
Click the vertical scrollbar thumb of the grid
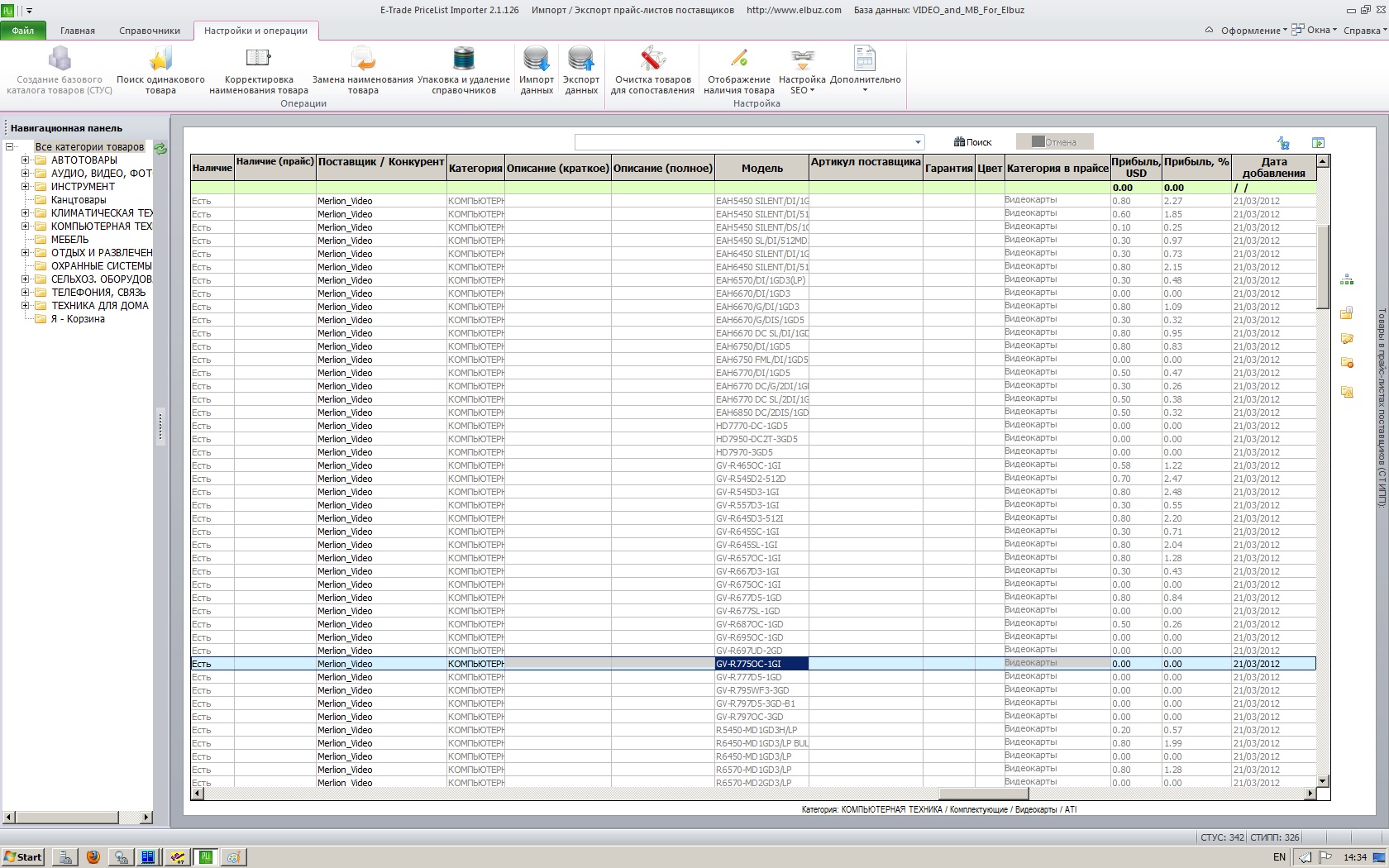pyautogui.click(x=1323, y=267)
